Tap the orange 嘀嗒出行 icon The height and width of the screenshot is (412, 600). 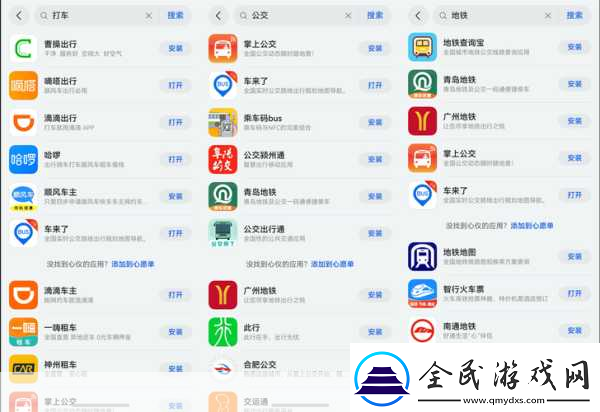[23, 85]
